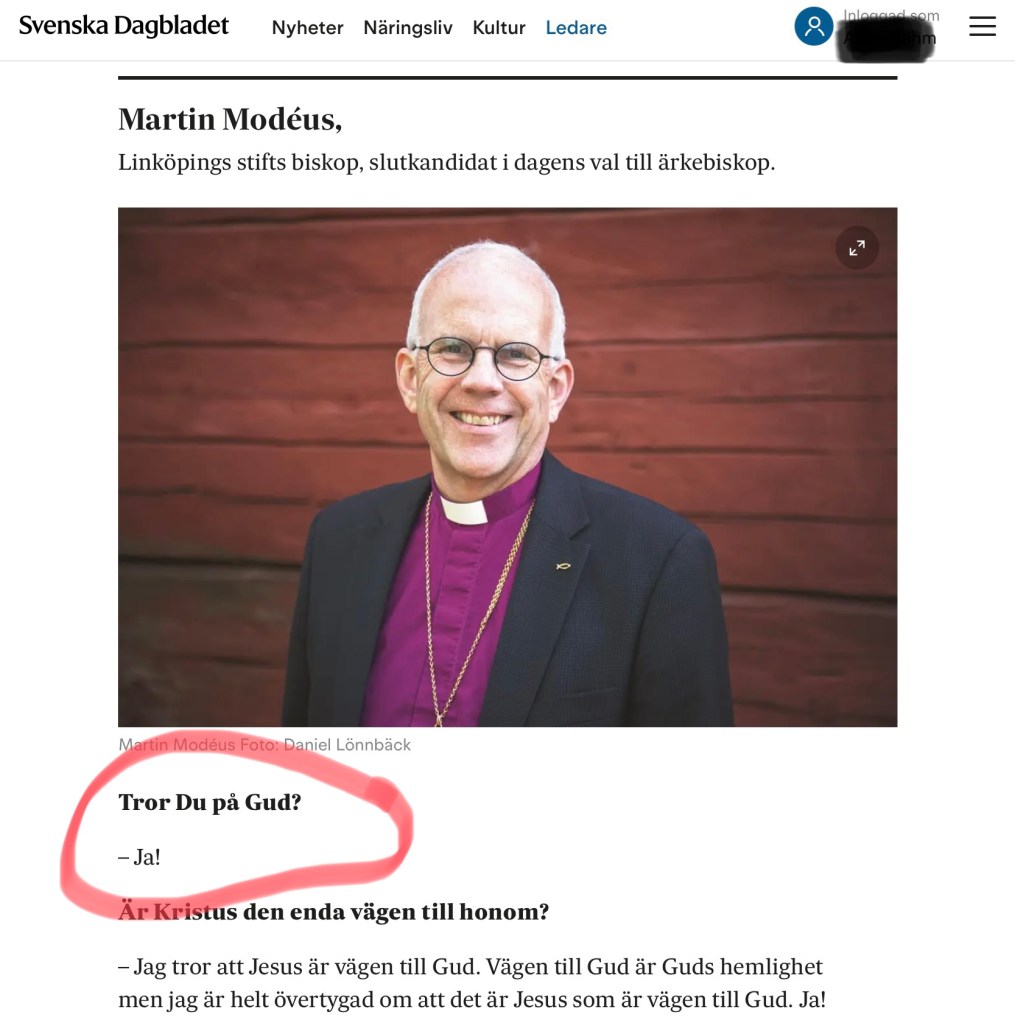Open the Näringsliv section
The image size is (1015, 1023).
tap(408, 27)
